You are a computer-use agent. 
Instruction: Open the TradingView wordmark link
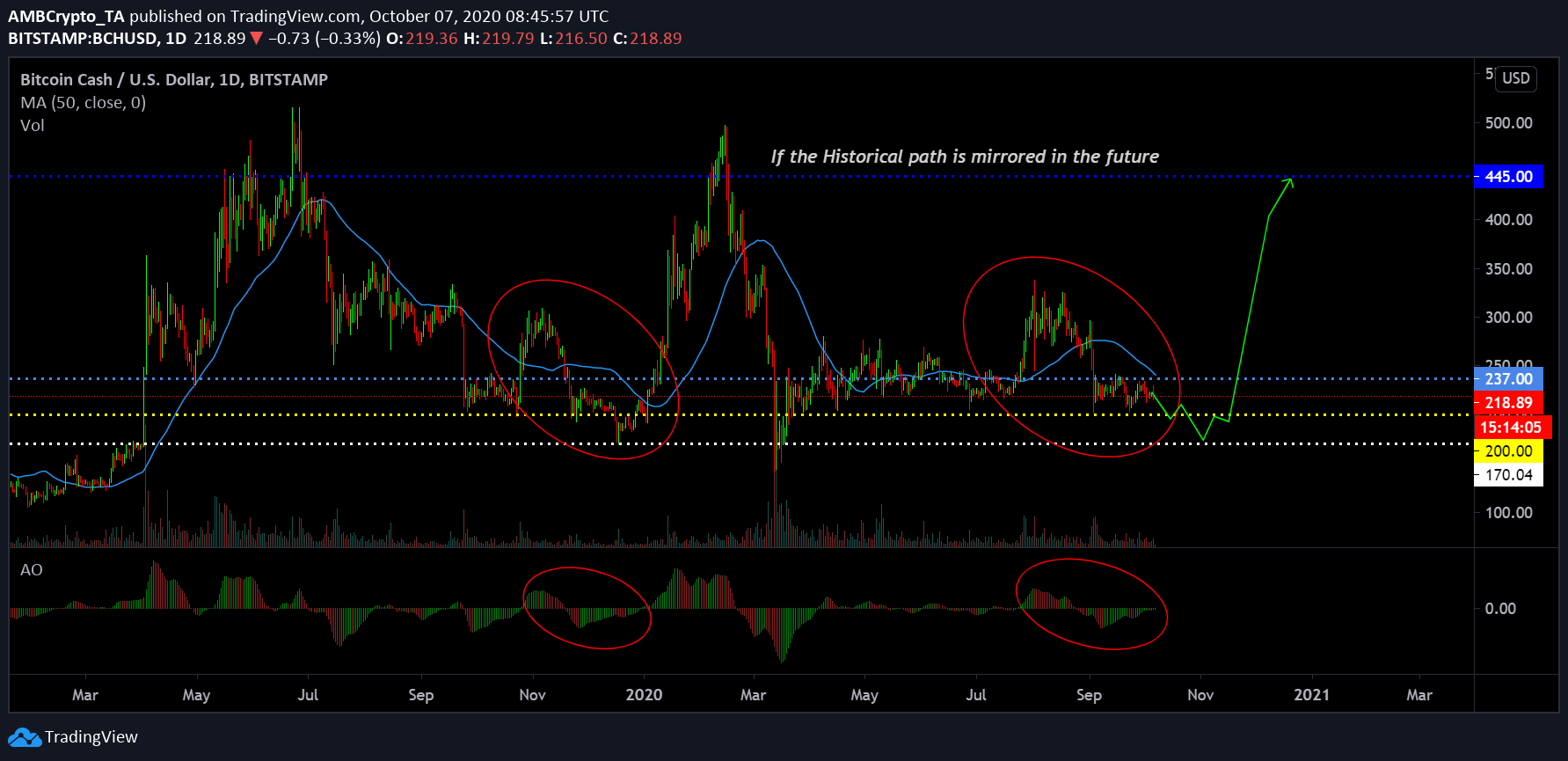click(x=91, y=737)
